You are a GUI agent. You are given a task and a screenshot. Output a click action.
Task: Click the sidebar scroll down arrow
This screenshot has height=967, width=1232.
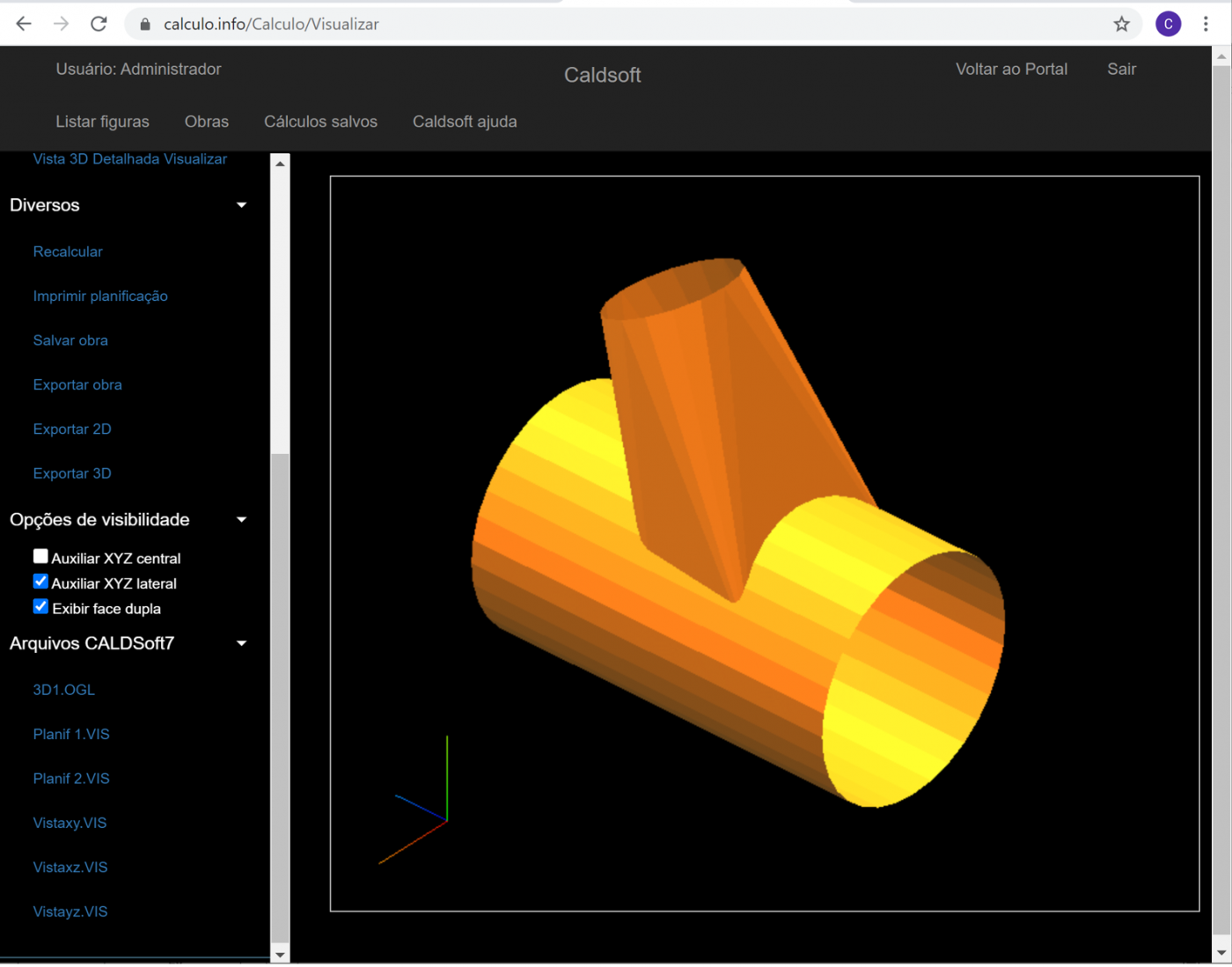pyautogui.click(x=280, y=954)
